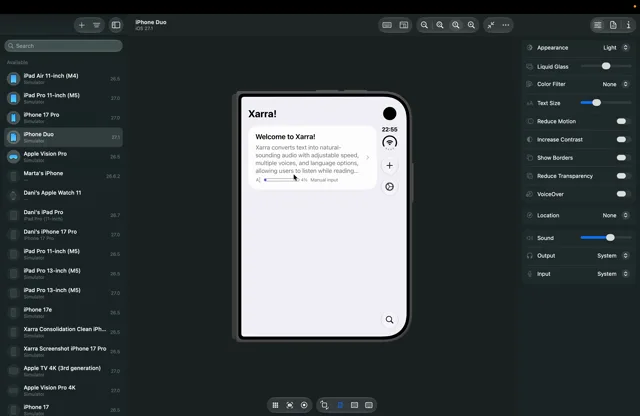640x416 pixels.
Task: Click the layout grid icon beside the keyboard icon
Action: 404,25
